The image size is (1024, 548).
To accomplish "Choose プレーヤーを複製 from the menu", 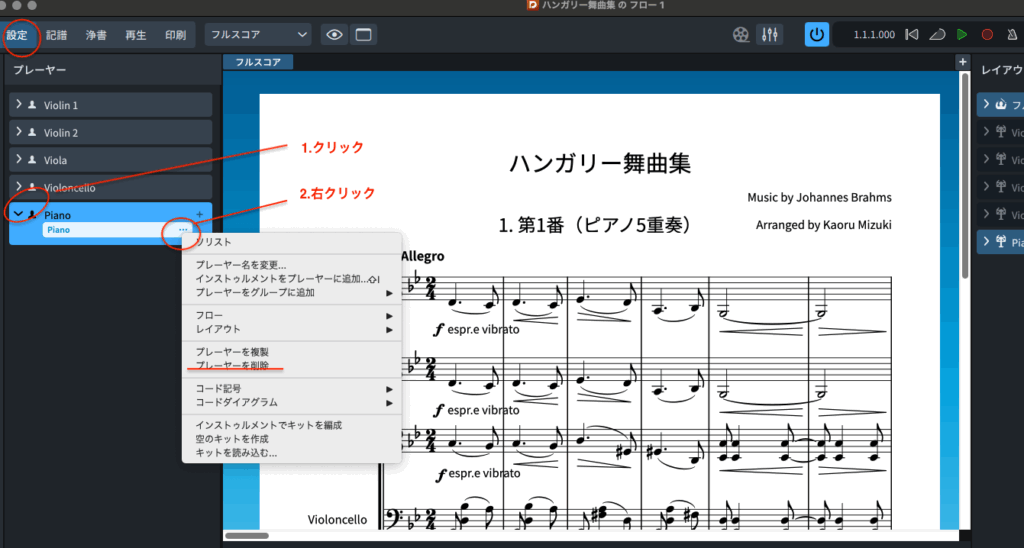I will (232, 352).
